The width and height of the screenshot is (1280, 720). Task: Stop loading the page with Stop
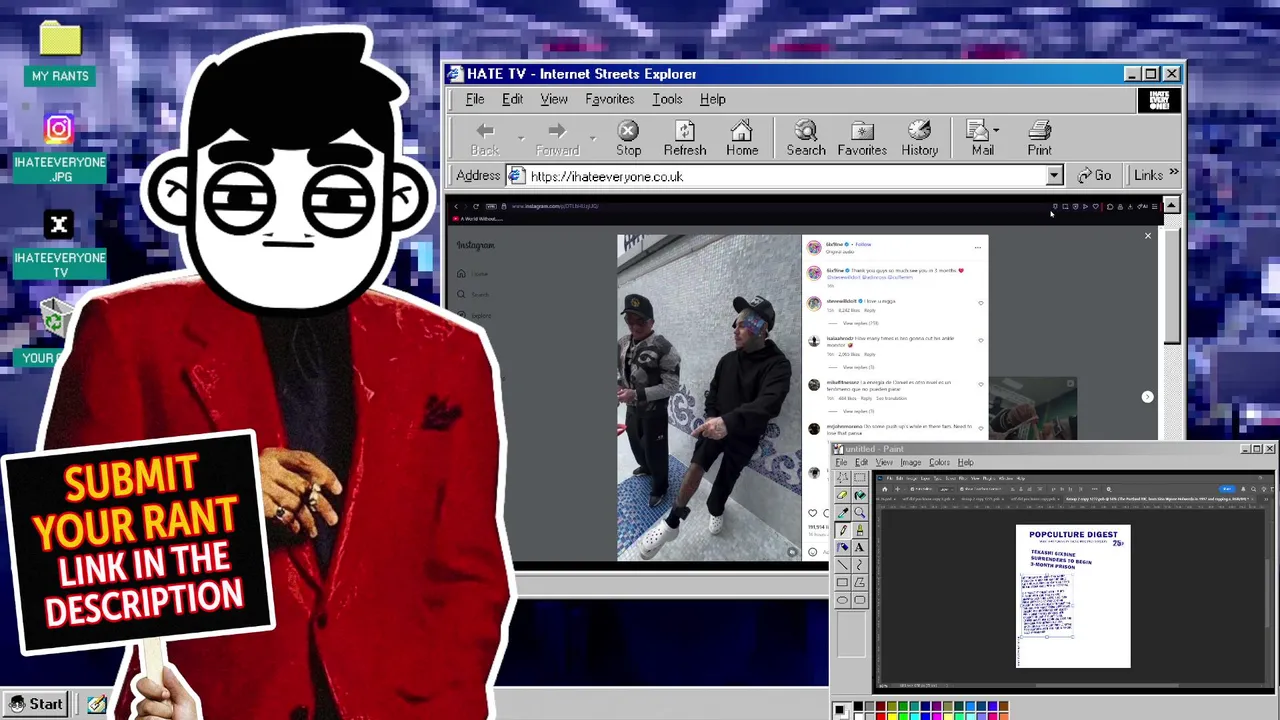tap(628, 139)
